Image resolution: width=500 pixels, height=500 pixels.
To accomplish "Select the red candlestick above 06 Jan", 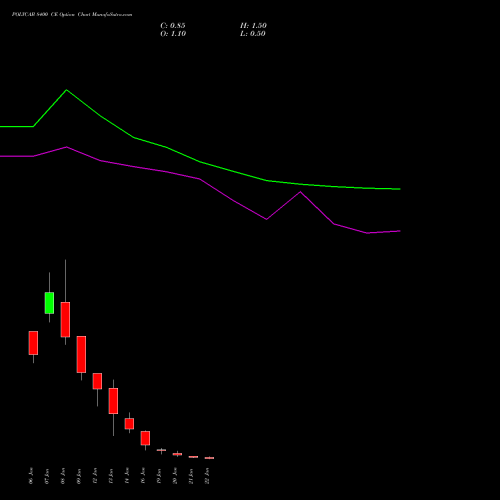I will 33,343.
